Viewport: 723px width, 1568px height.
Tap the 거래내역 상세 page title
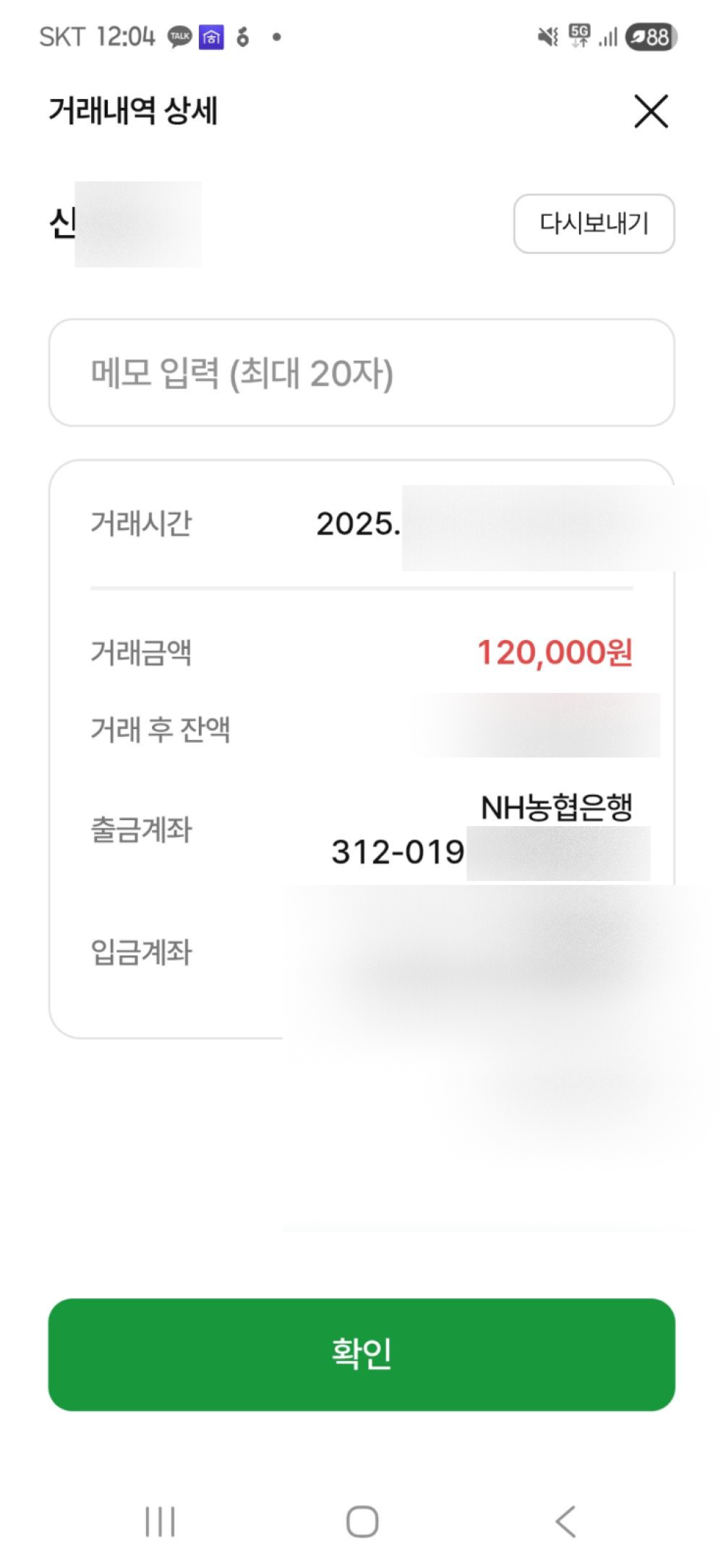(x=133, y=111)
